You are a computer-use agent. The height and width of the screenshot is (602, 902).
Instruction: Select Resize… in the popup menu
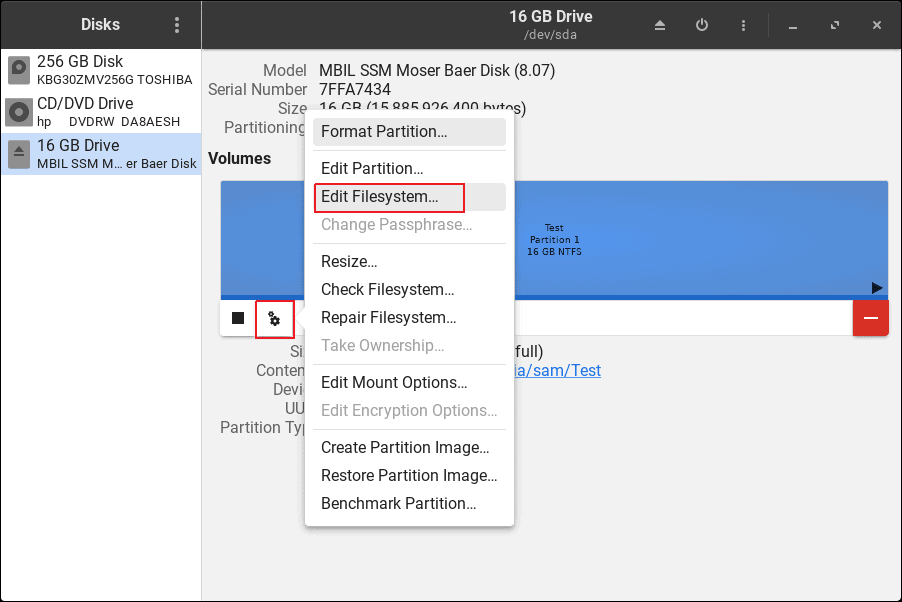(409, 262)
